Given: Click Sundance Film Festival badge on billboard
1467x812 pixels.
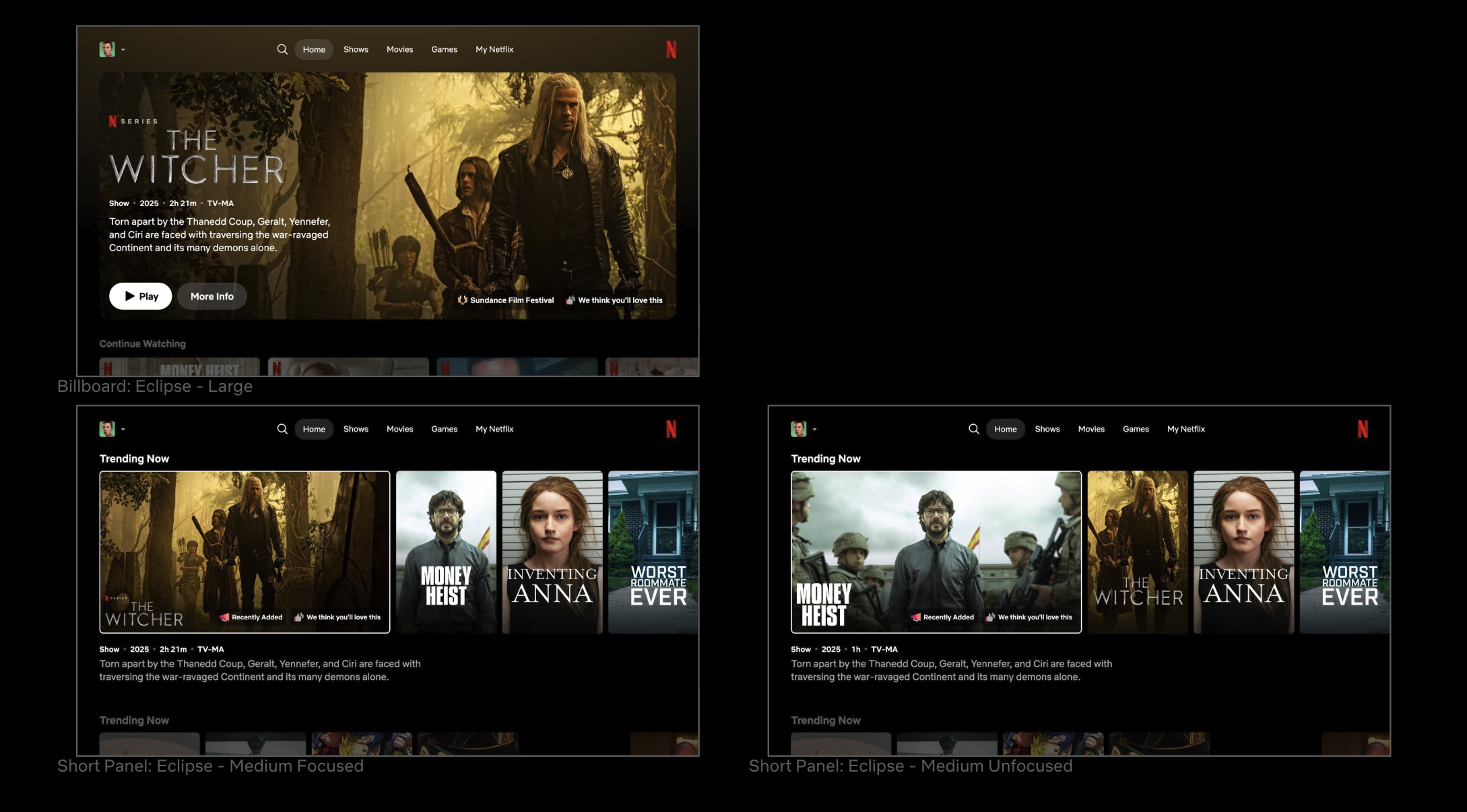Looking at the screenshot, I should (x=506, y=300).
